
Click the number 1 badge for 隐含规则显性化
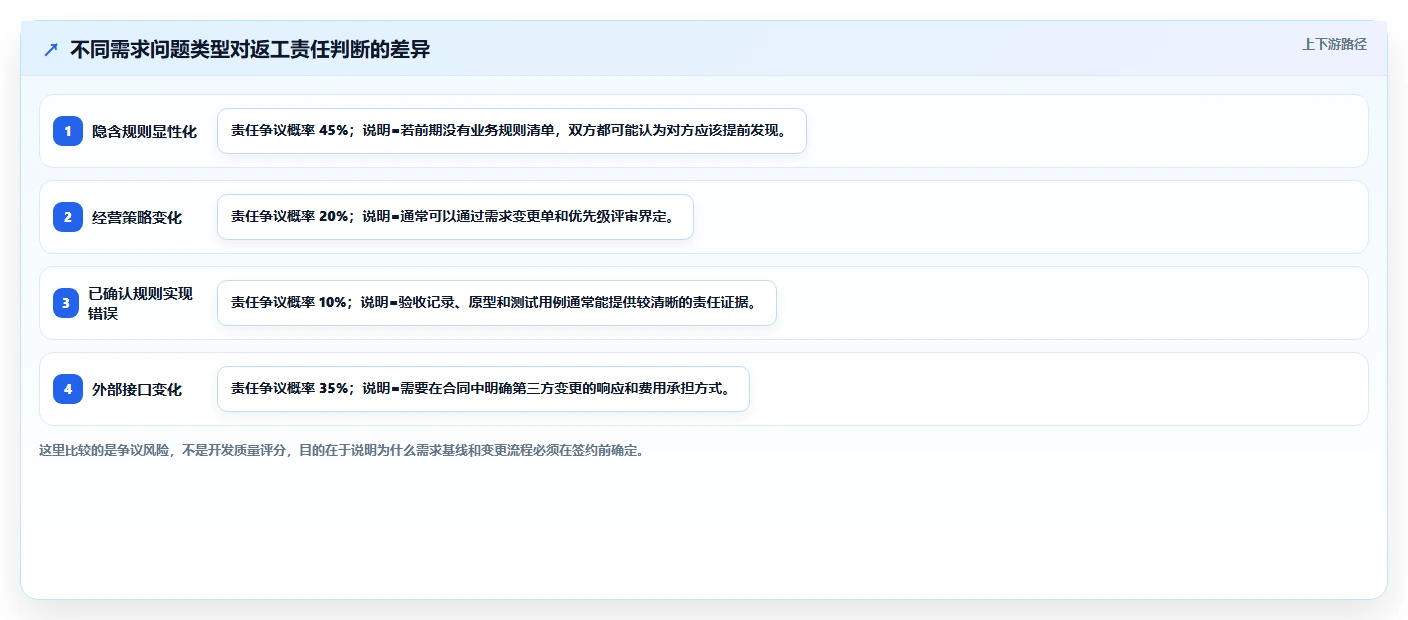click(68, 131)
